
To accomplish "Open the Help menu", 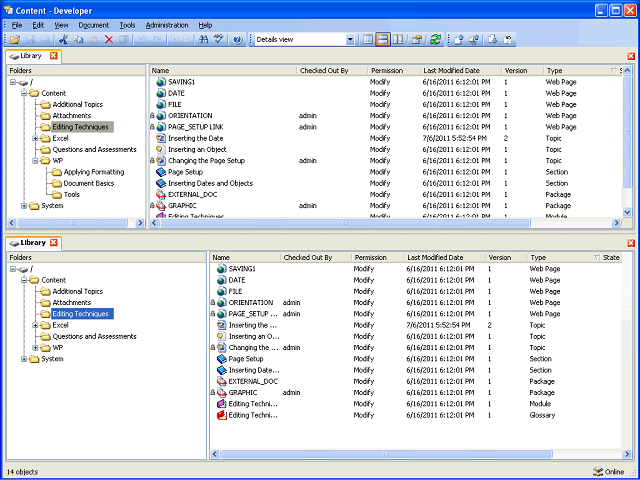I will (205, 25).
